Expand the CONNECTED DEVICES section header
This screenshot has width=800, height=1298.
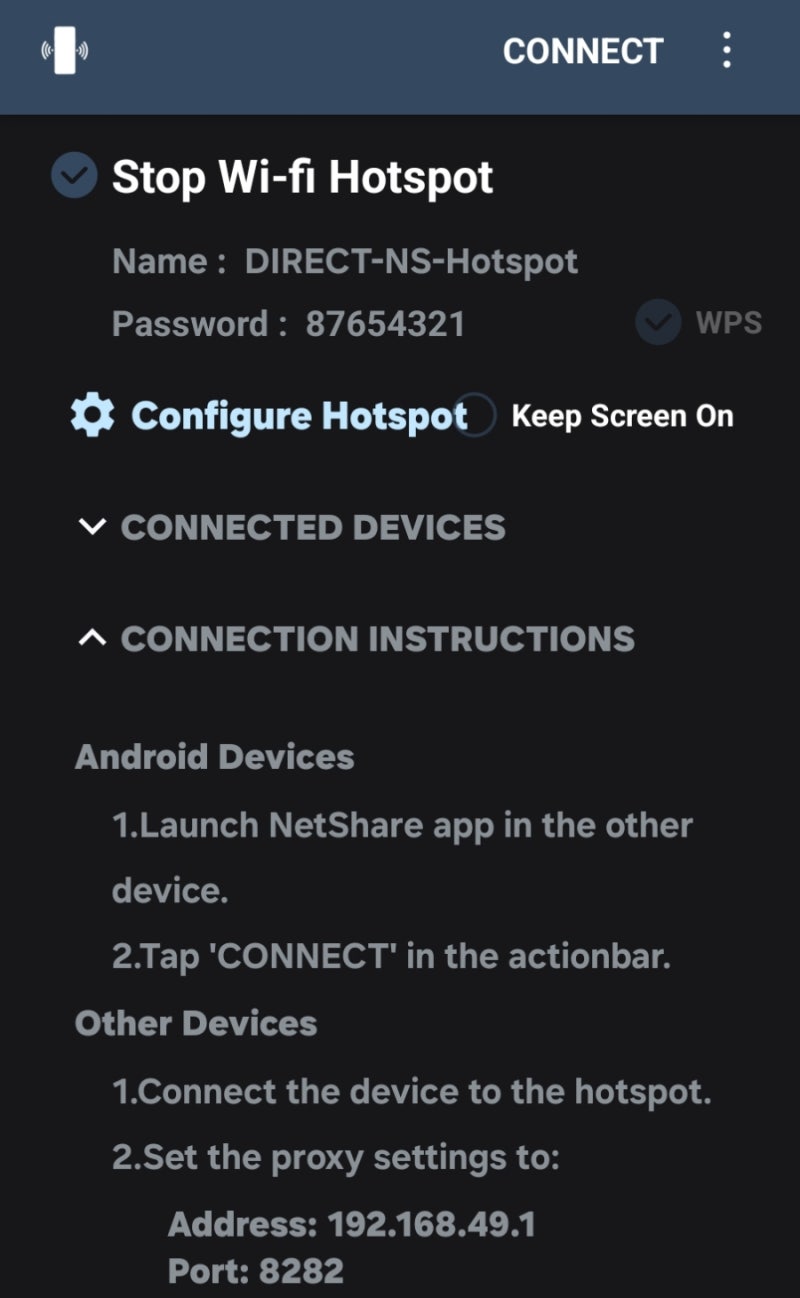point(313,527)
